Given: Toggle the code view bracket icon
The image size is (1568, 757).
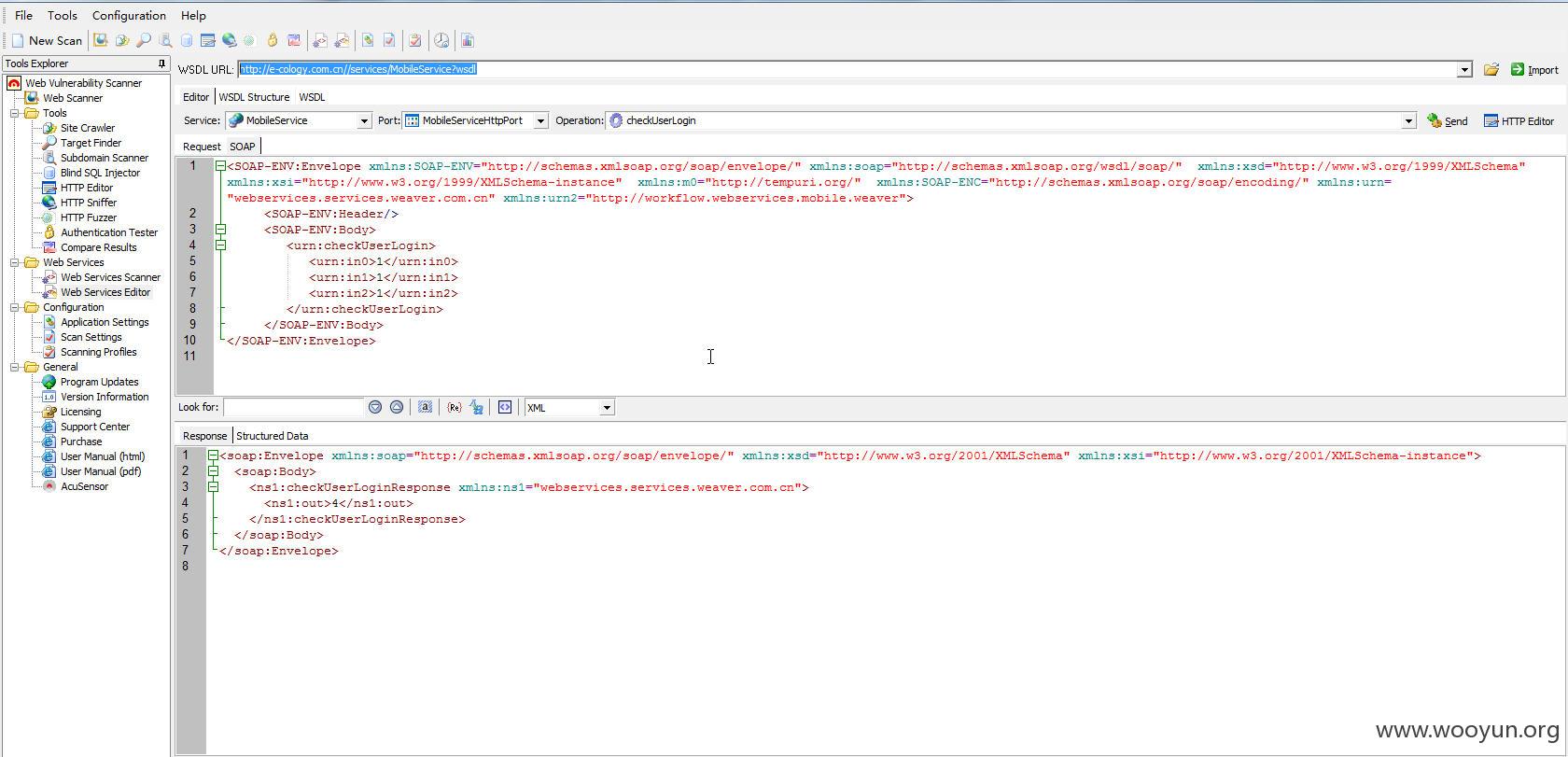Looking at the screenshot, I should tap(505, 407).
